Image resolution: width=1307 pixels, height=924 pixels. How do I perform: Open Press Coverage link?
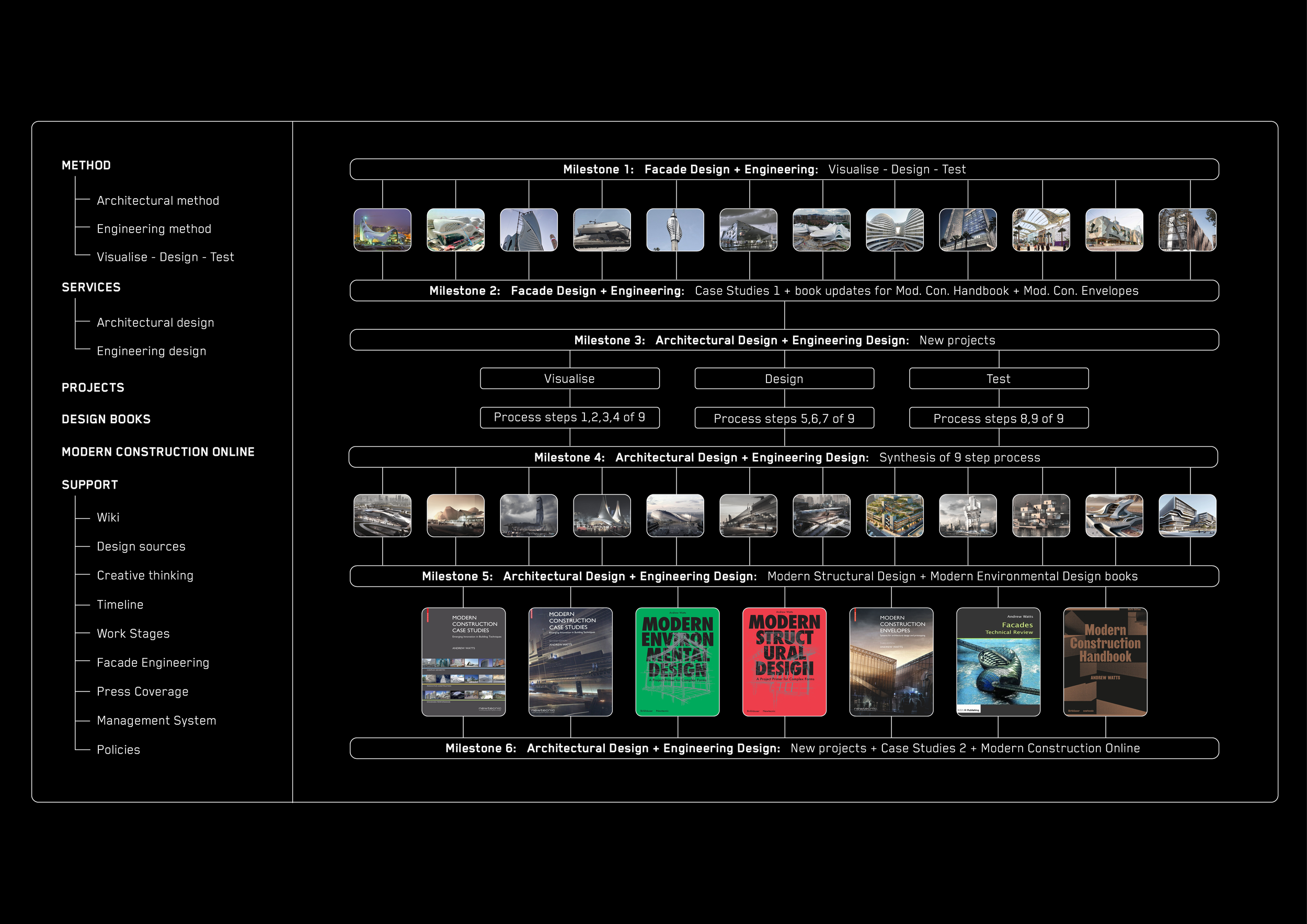coord(142,691)
